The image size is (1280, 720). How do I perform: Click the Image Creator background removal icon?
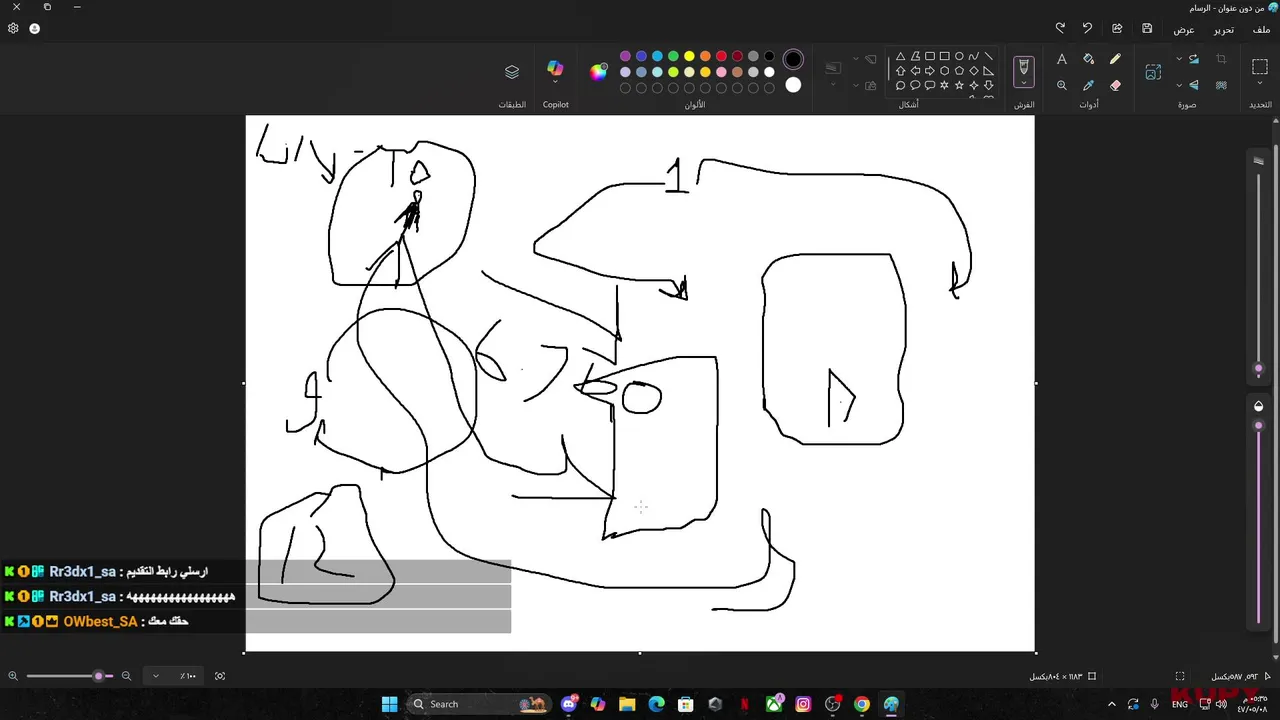(1221, 85)
